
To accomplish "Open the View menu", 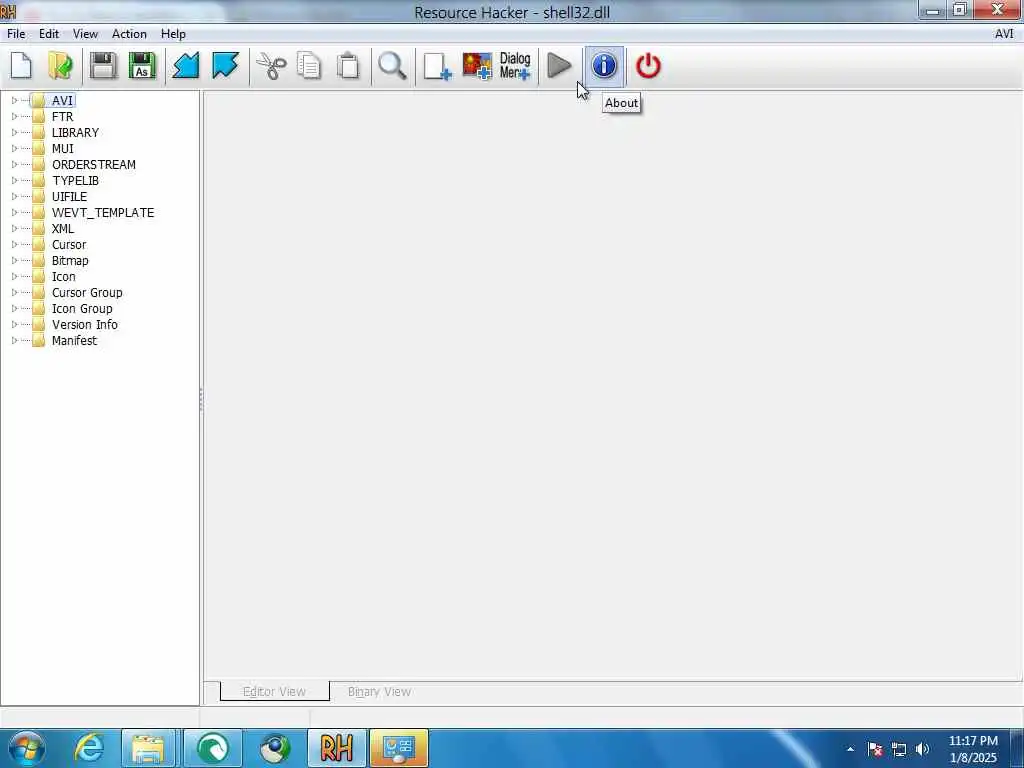I will [x=86, y=34].
